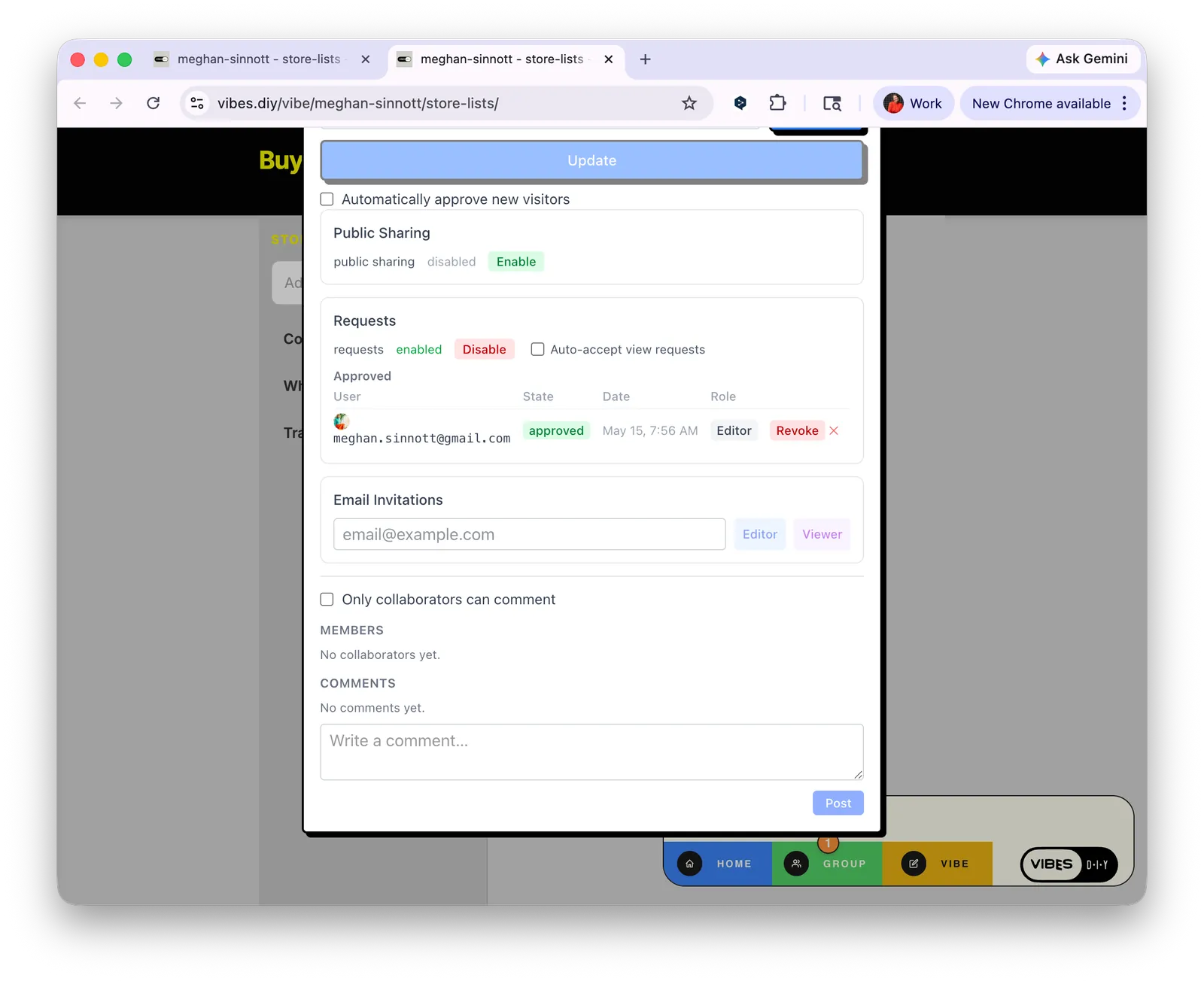Post the comment
This screenshot has height=981, width=1204.
(838, 803)
